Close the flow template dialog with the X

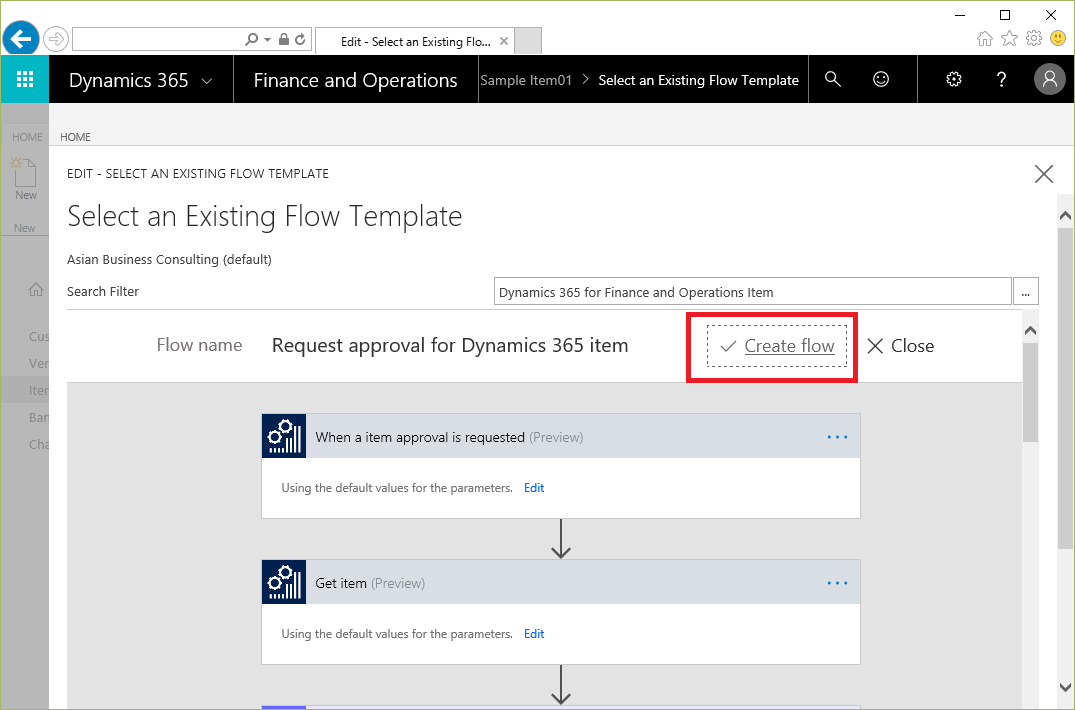tap(1043, 174)
